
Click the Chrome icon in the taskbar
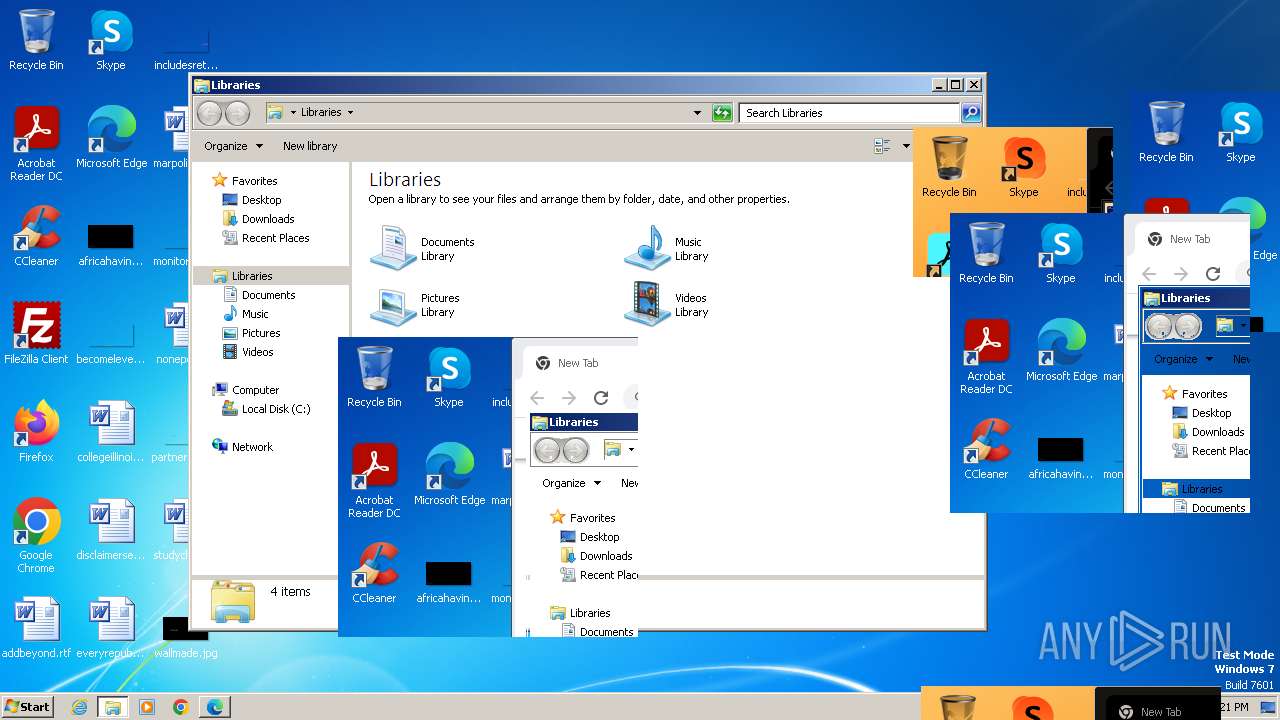click(180, 707)
